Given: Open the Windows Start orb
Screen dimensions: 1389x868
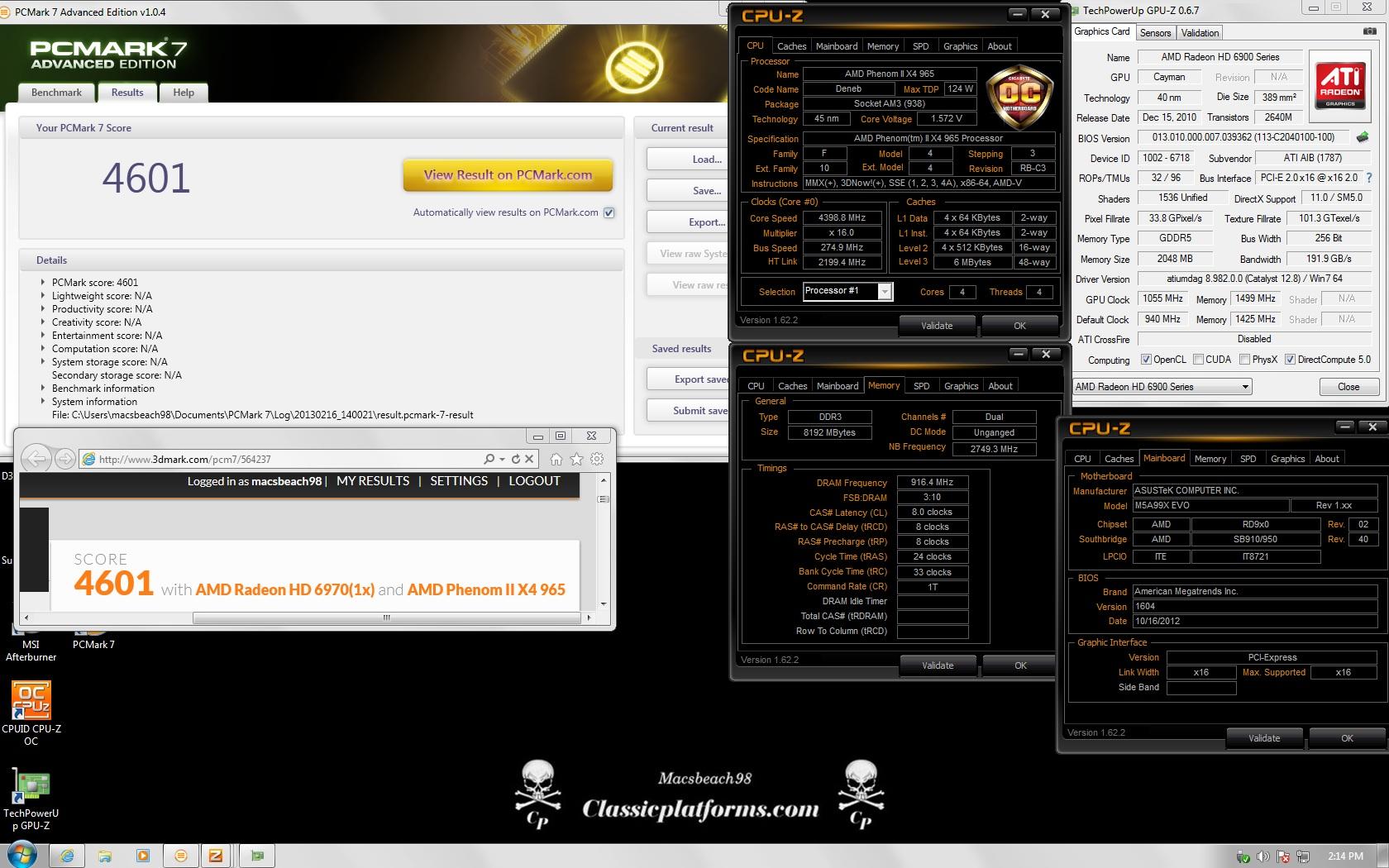Looking at the screenshot, I should [x=22, y=856].
